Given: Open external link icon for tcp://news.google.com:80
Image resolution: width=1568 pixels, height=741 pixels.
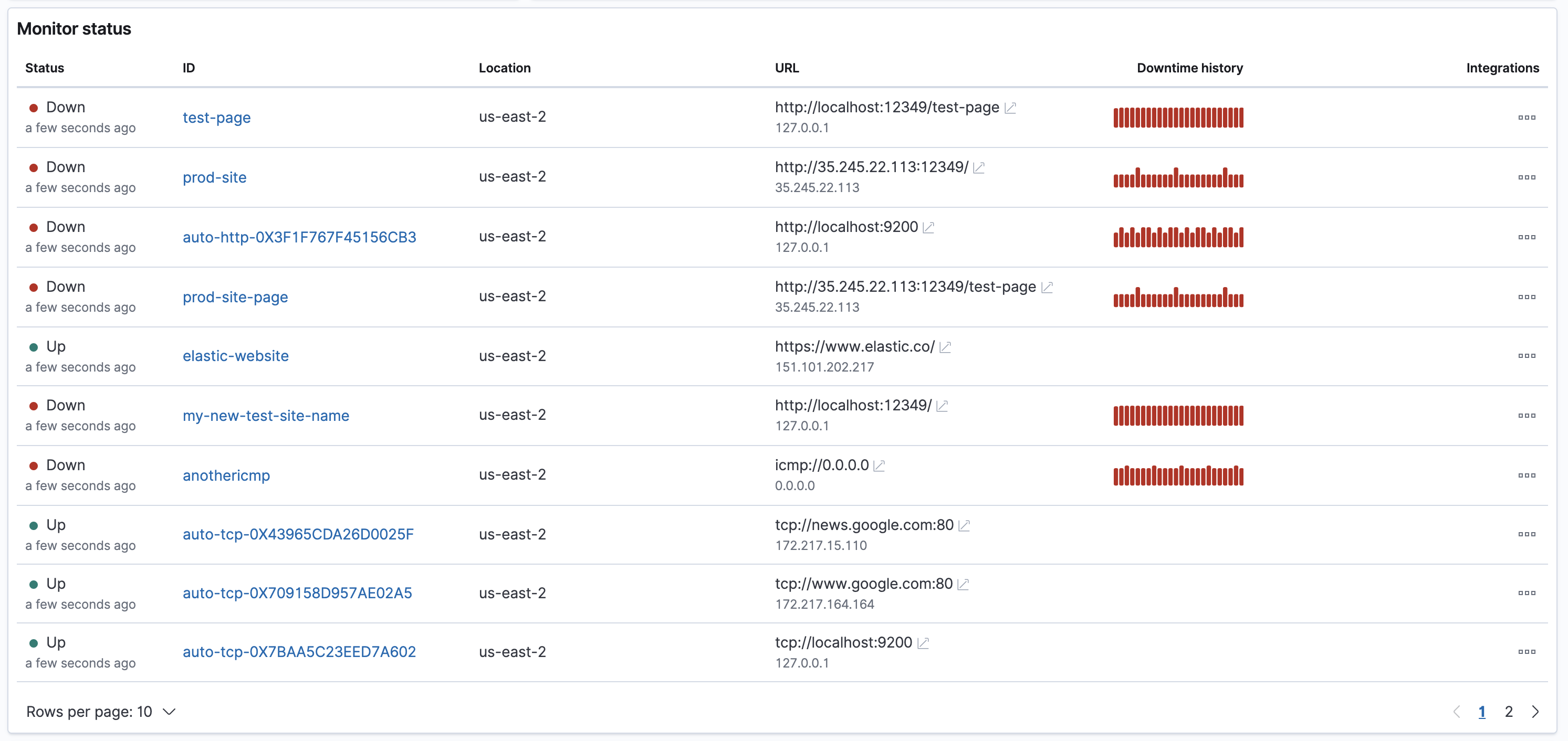Looking at the screenshot, I should (964, 525).
